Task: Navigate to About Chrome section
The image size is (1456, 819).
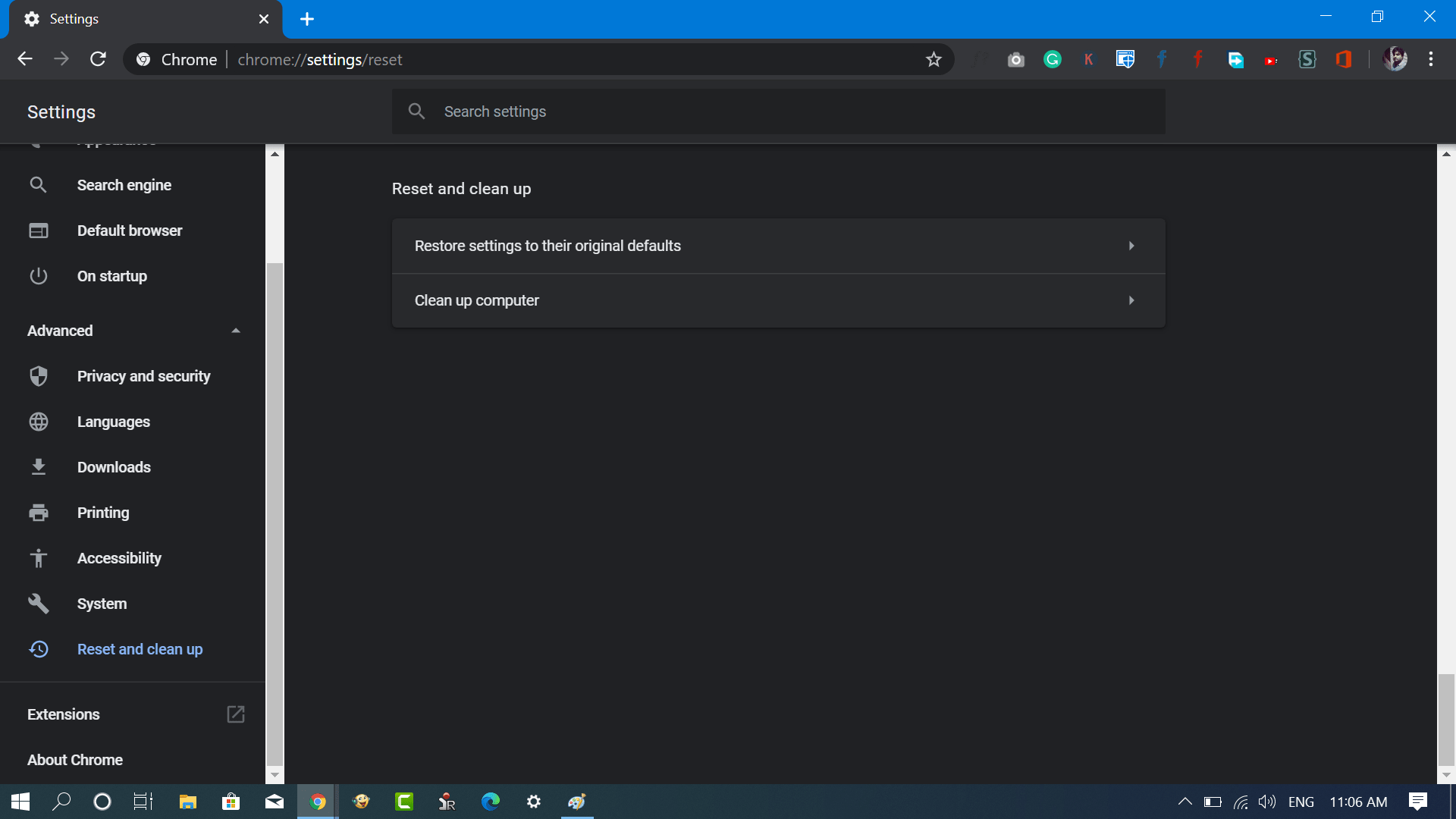Action: click(75, 759)
